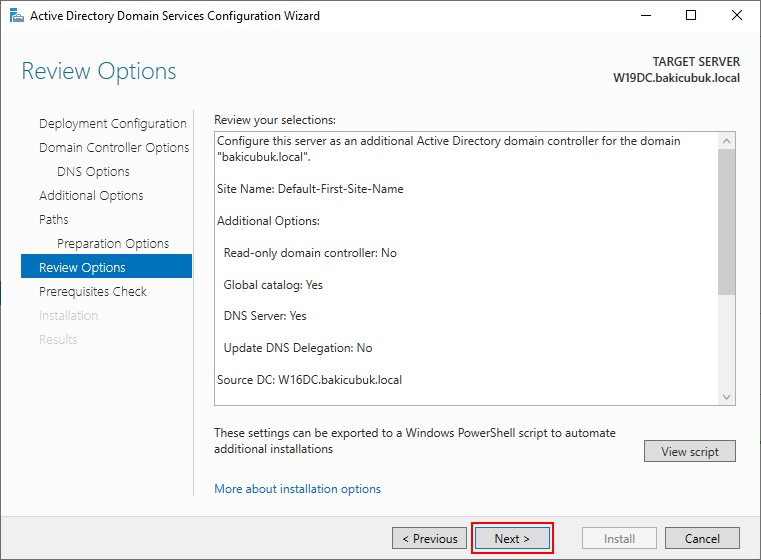This screenshot has height=560, width=761.
Task: Open the View script button
Action: pyautogui.click(x=690, y=451)
